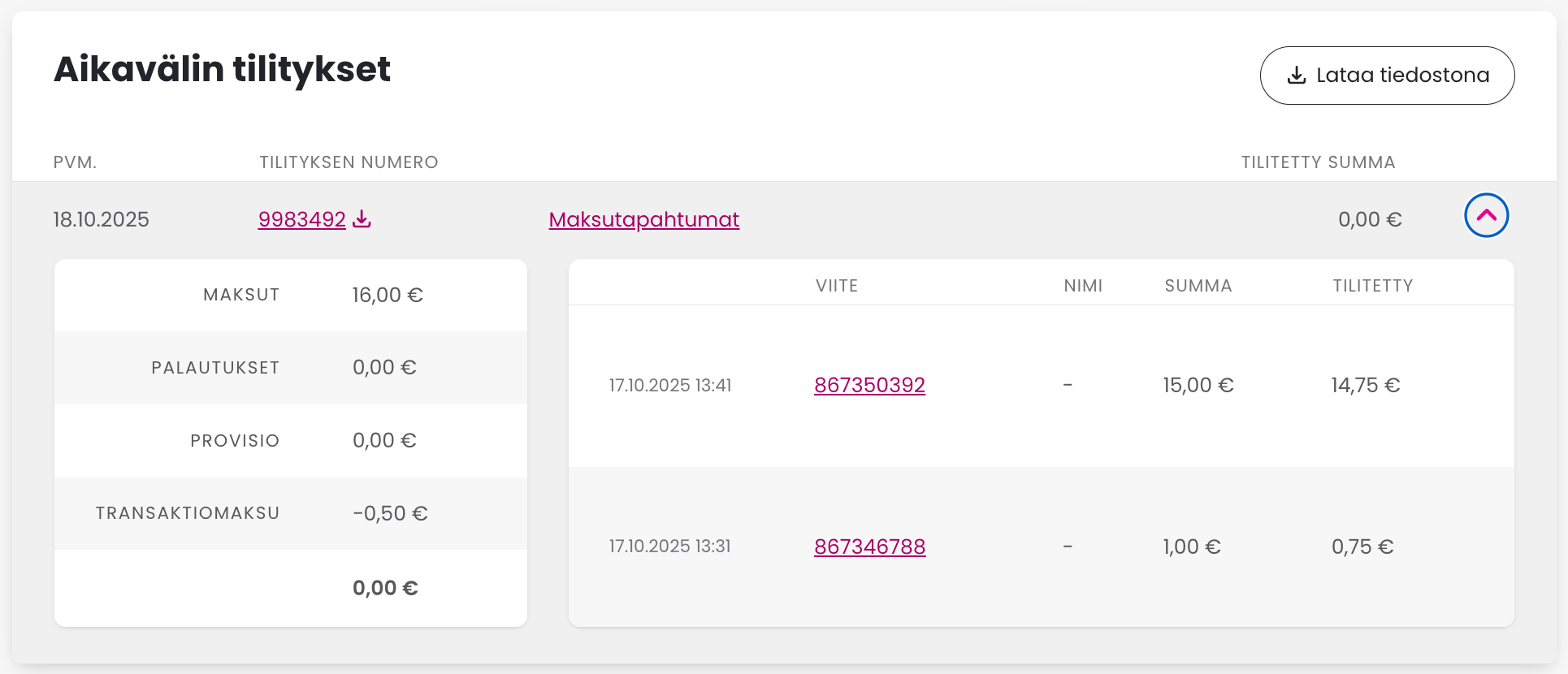
Task: Select the settlement date 18.10.2025
Action: (101, 219)
